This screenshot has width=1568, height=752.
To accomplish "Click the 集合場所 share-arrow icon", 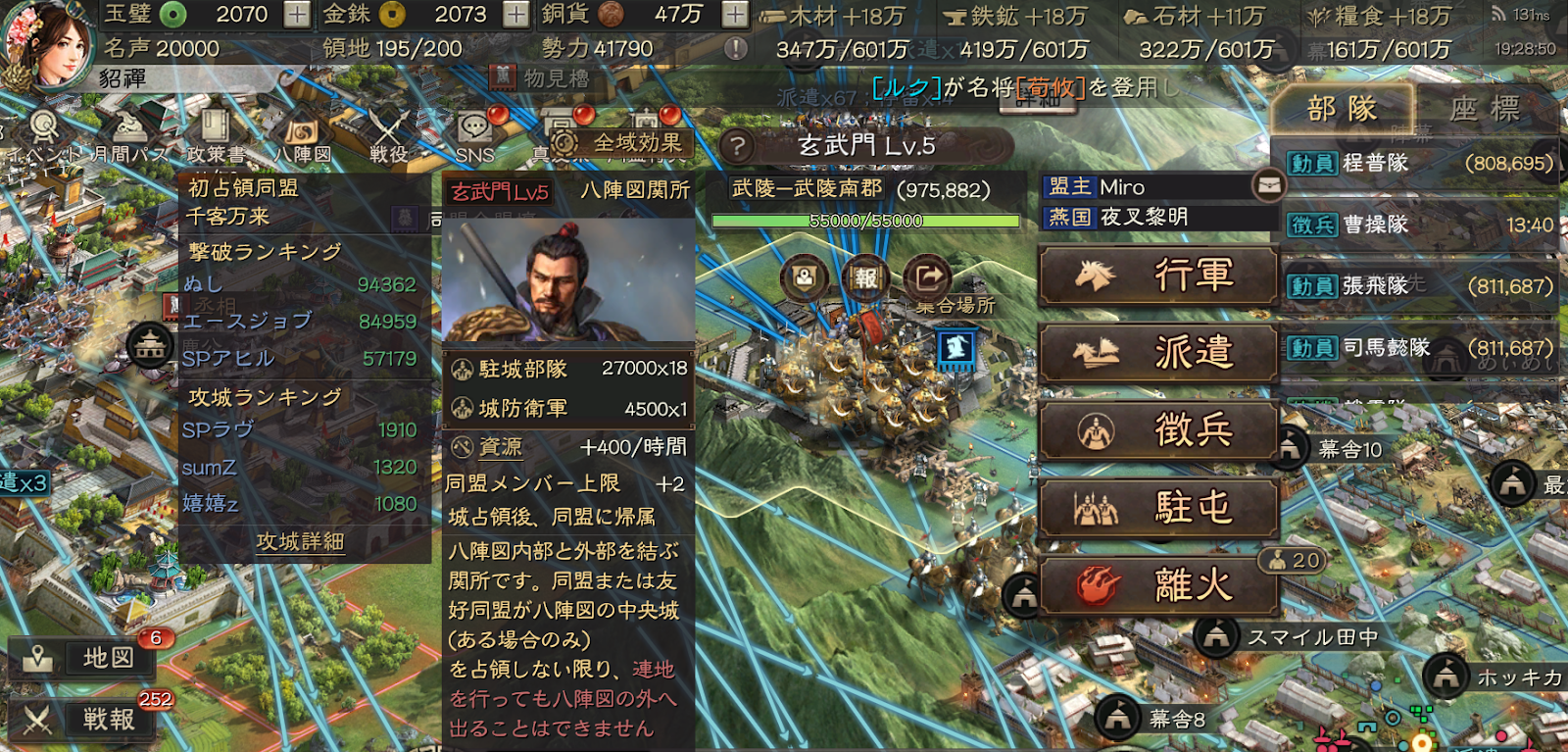I will [926, 278].
